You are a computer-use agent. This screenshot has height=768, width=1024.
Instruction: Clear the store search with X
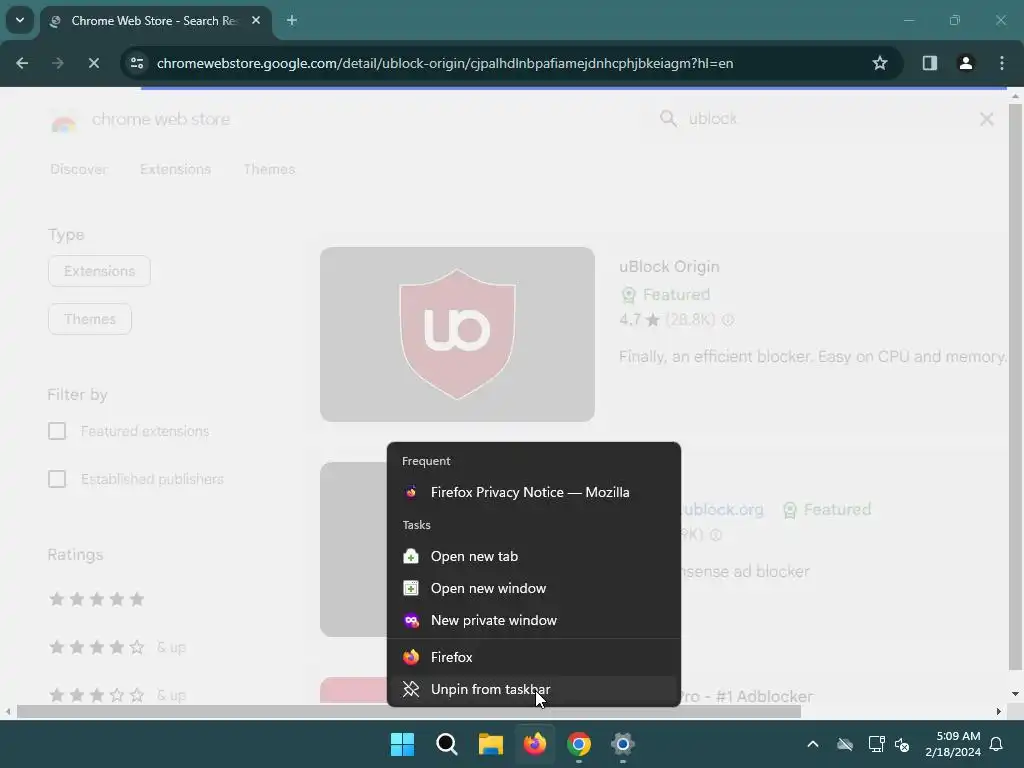coord(987,119)
